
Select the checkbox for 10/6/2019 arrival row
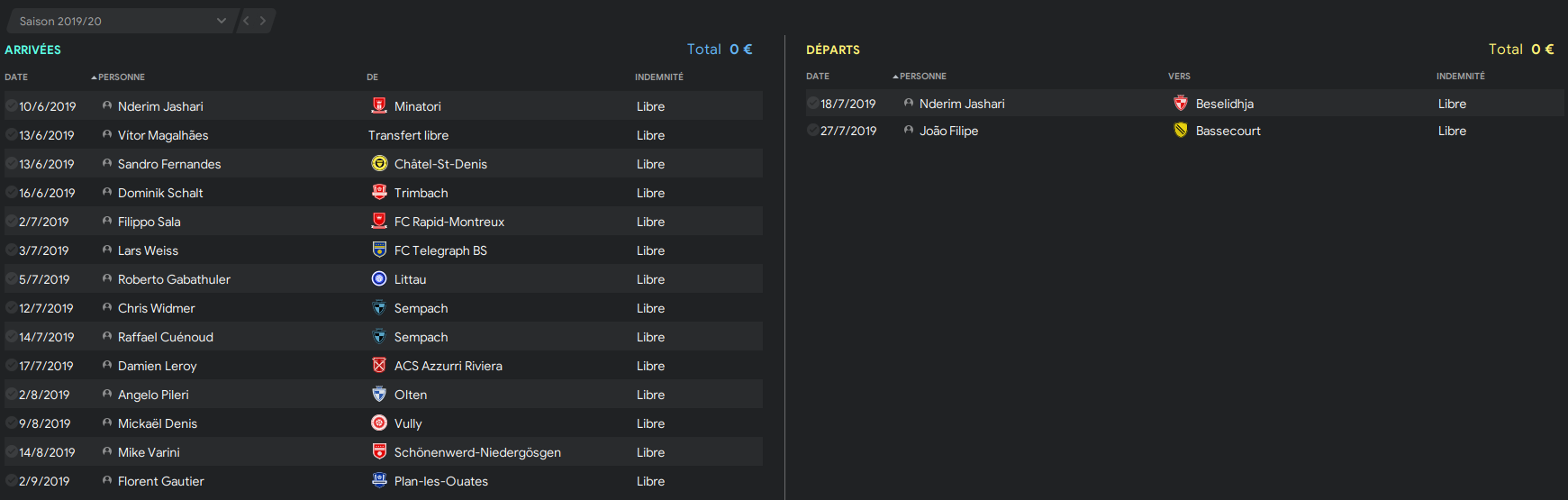pos(12,106)
